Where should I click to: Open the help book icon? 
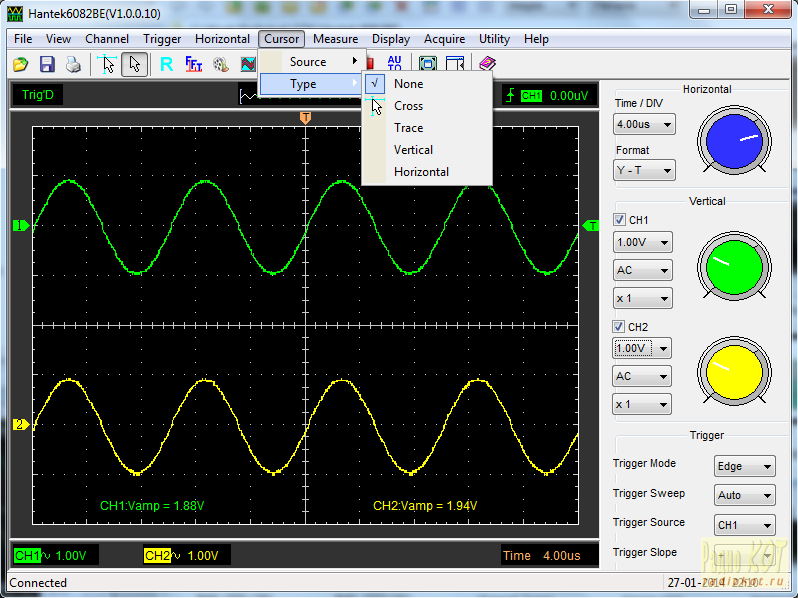(x=487, y=64)
